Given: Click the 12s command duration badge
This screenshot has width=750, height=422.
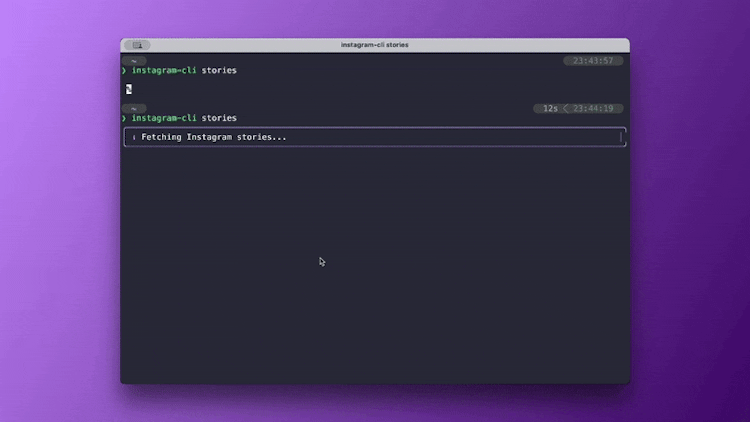Looking at the screenshot, I should (x=550, y=108).
